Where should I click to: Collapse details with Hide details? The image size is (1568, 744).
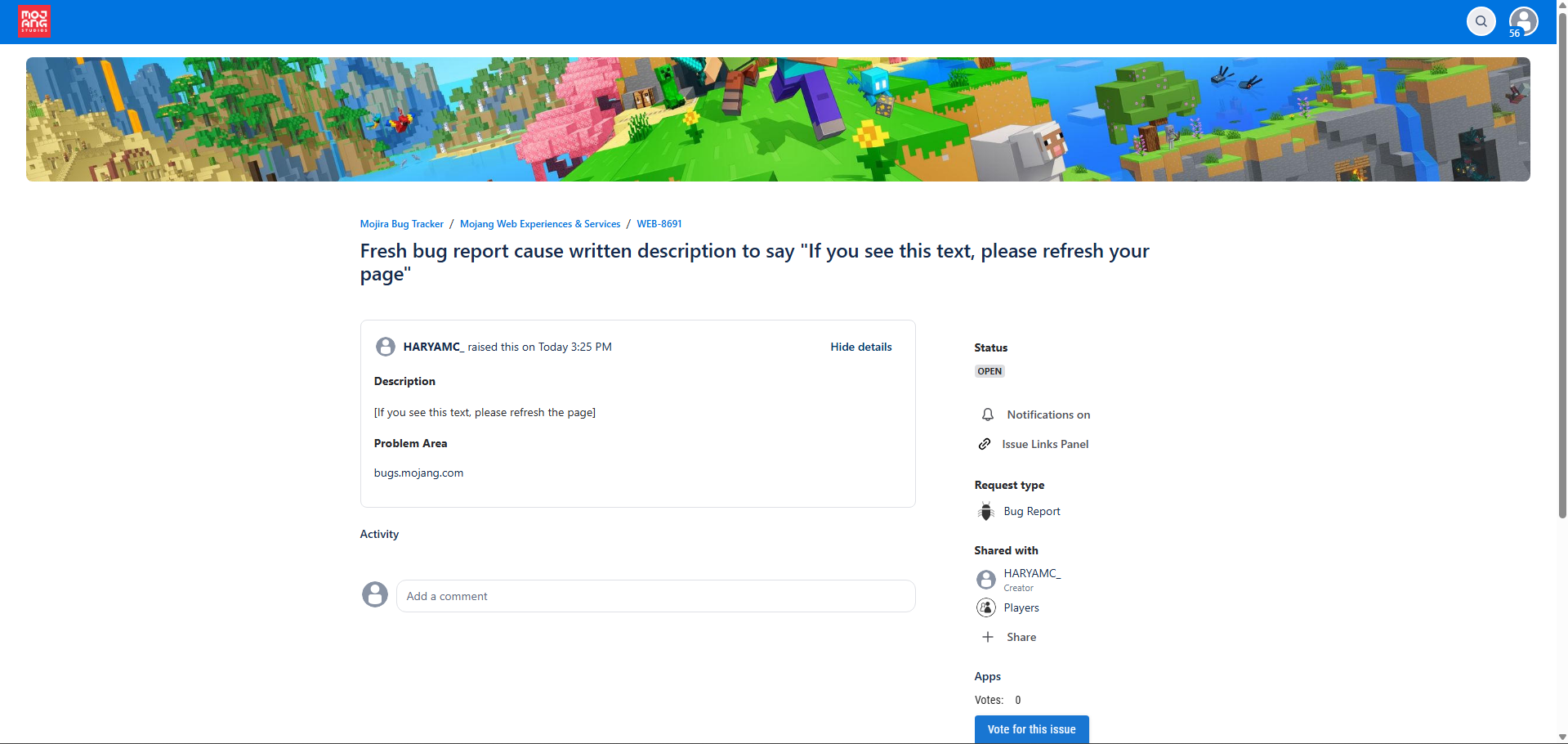(x=861, y=347)
